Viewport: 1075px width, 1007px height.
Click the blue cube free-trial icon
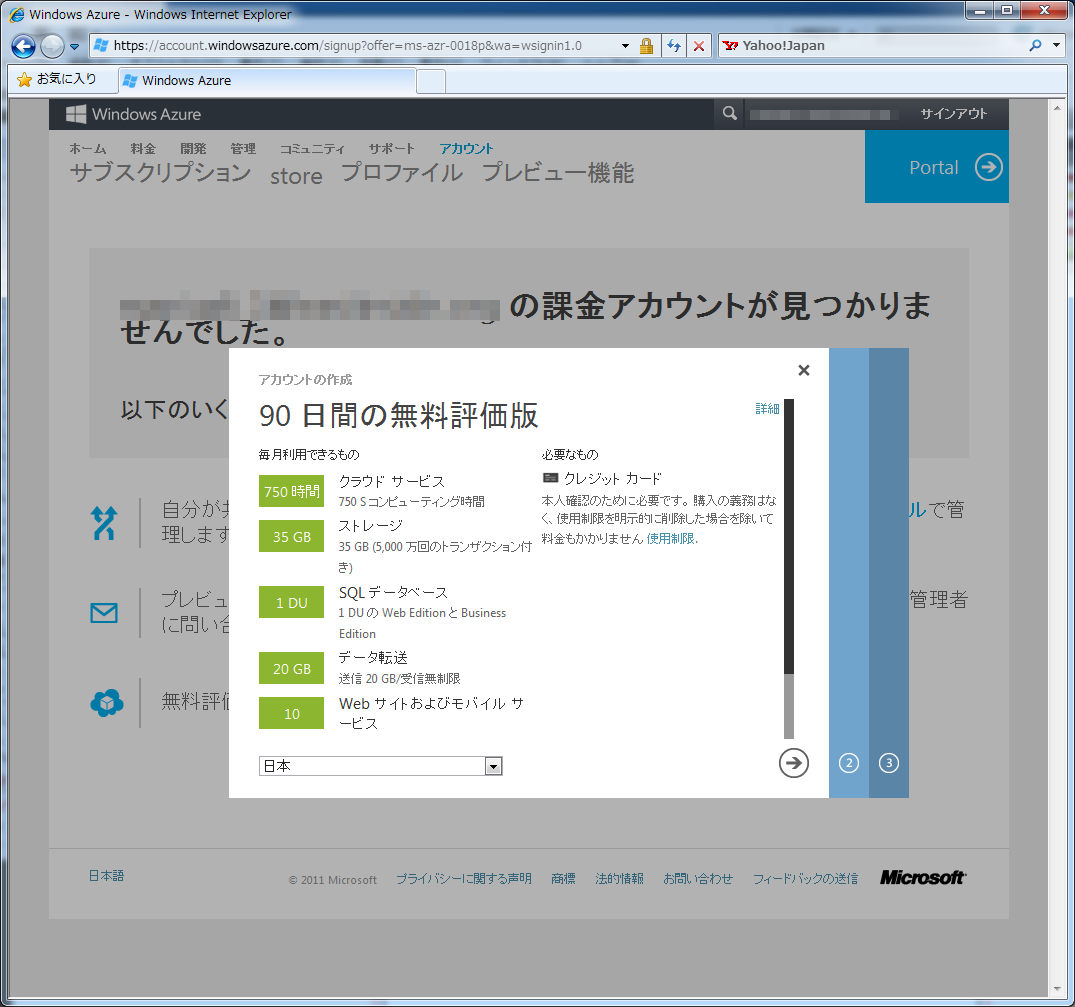point(107,703)
